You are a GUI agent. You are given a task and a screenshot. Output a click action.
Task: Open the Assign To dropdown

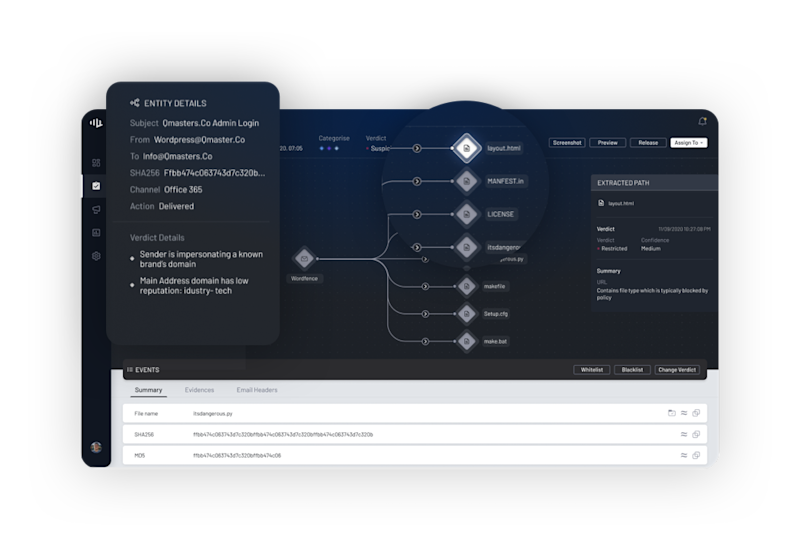(x=688, y=143)
